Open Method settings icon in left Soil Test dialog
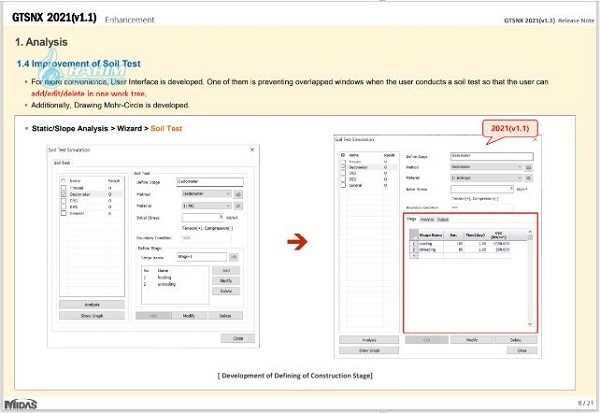This screenshot has height=413, width=600. 238,194
